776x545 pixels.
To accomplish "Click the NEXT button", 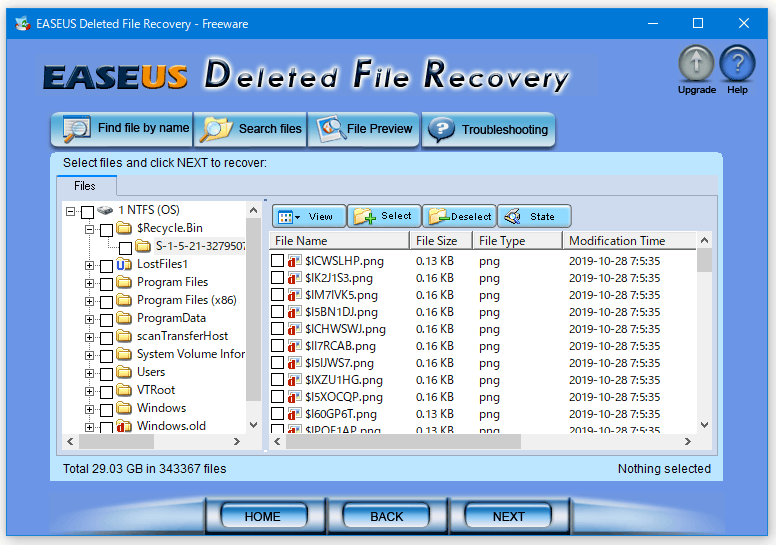I will [508, 516].
